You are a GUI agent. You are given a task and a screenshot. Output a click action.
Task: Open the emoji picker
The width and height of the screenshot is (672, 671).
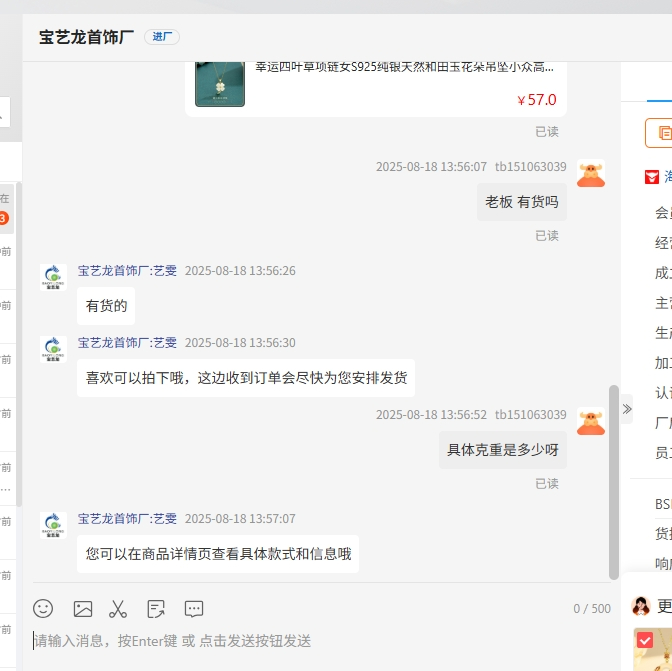click(43, 608)
